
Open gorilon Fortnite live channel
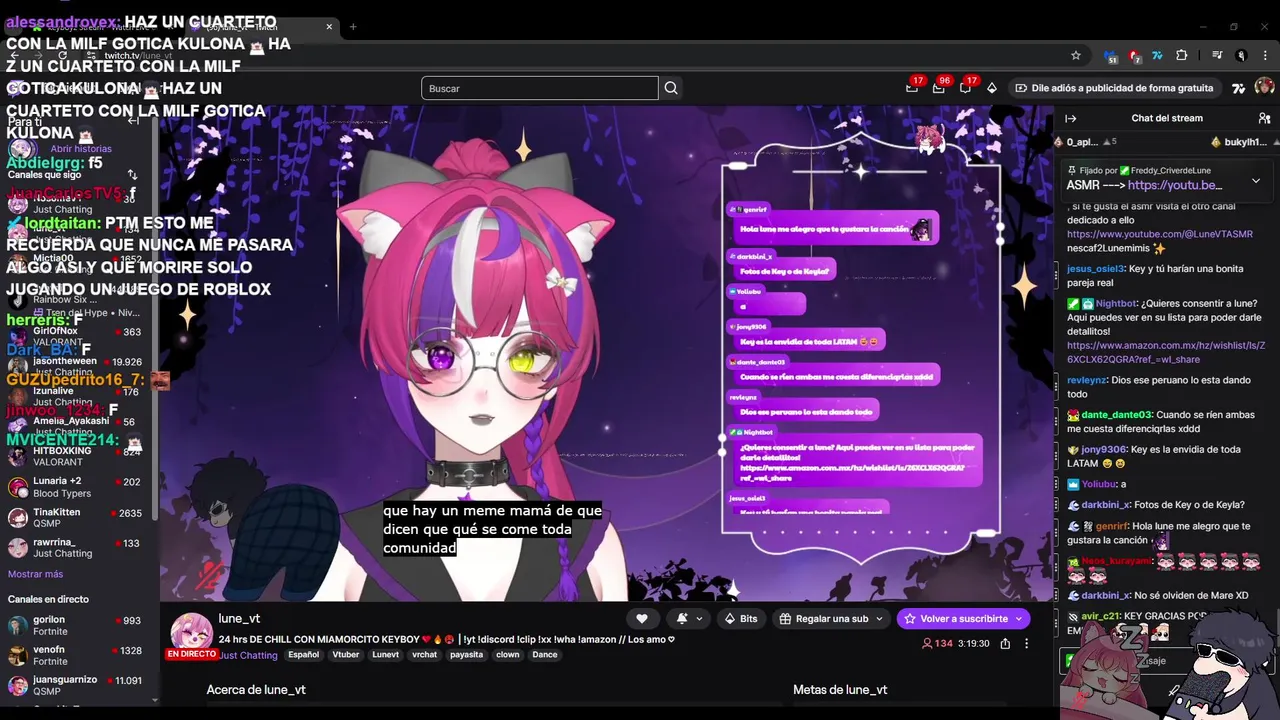(x=79, y=626)
